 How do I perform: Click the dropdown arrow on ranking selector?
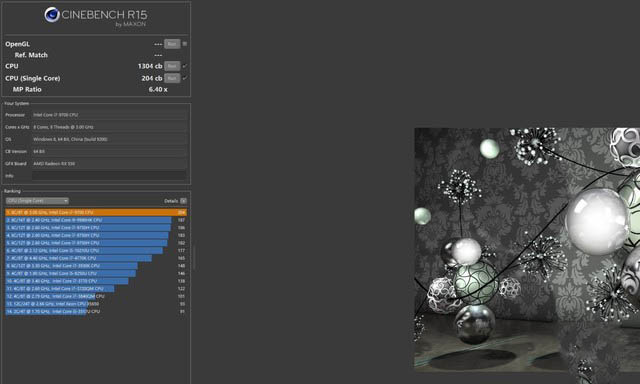66,201
